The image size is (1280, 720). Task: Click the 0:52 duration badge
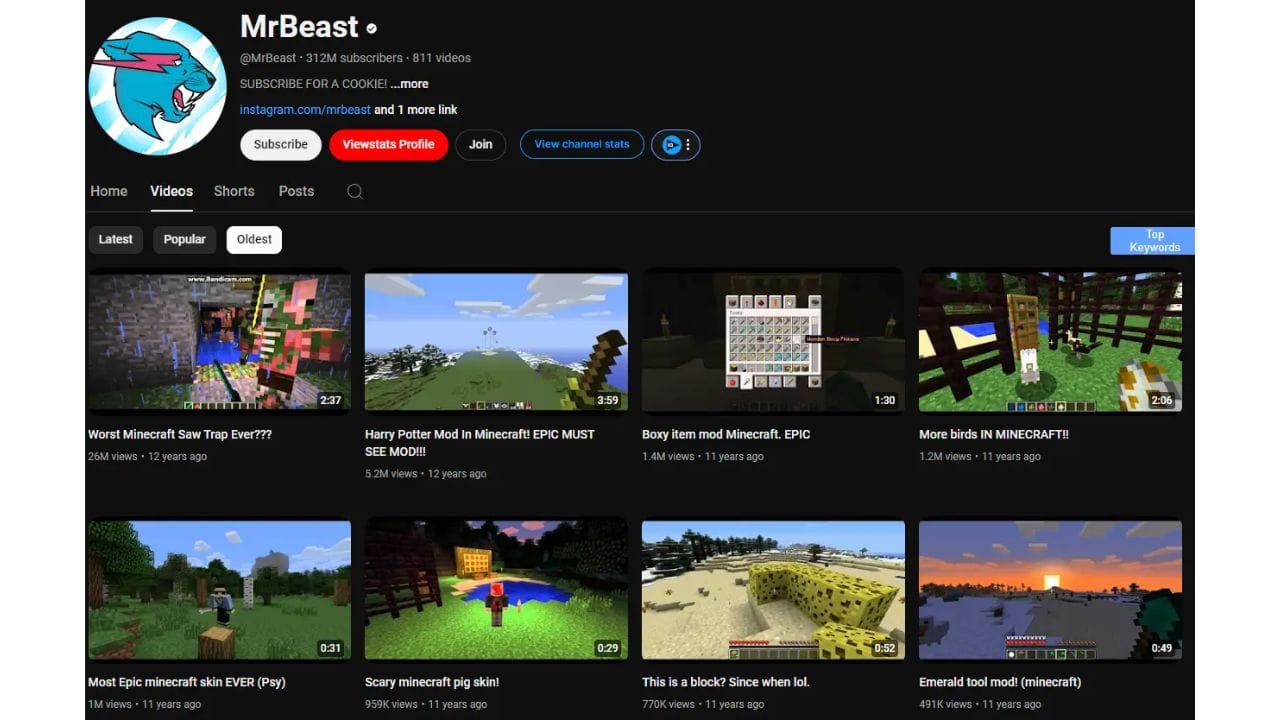point(885,648)
